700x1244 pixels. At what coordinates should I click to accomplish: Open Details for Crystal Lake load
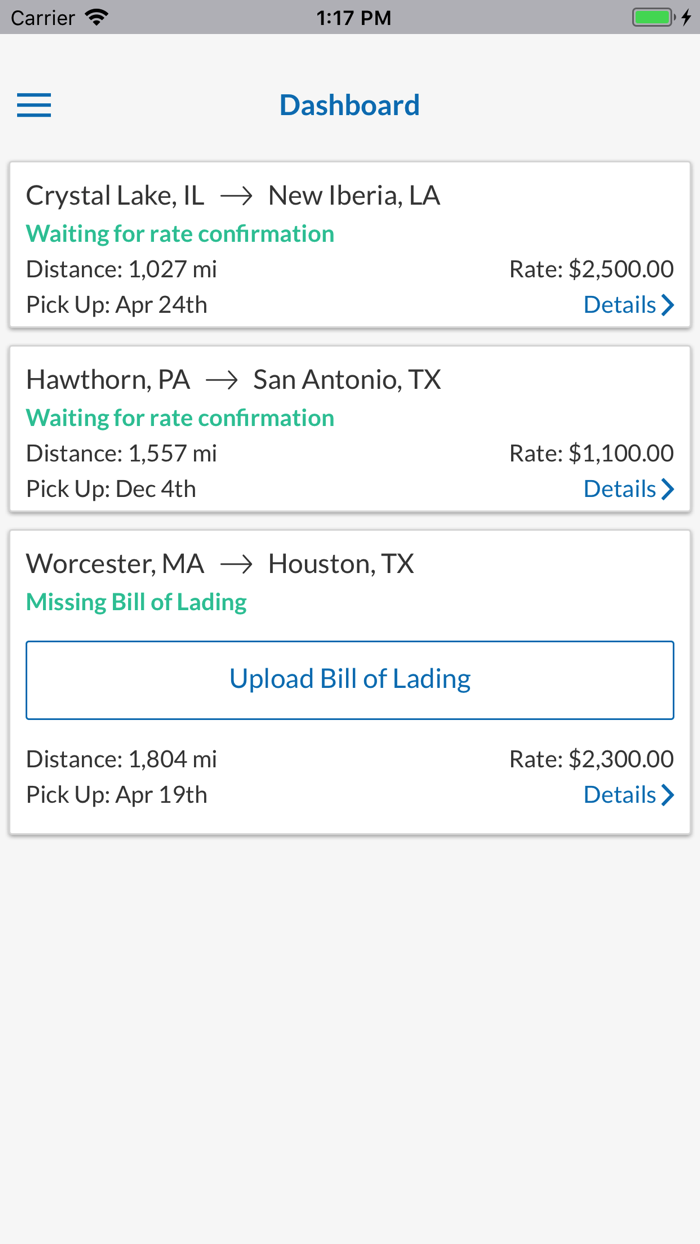coord(629,305)
